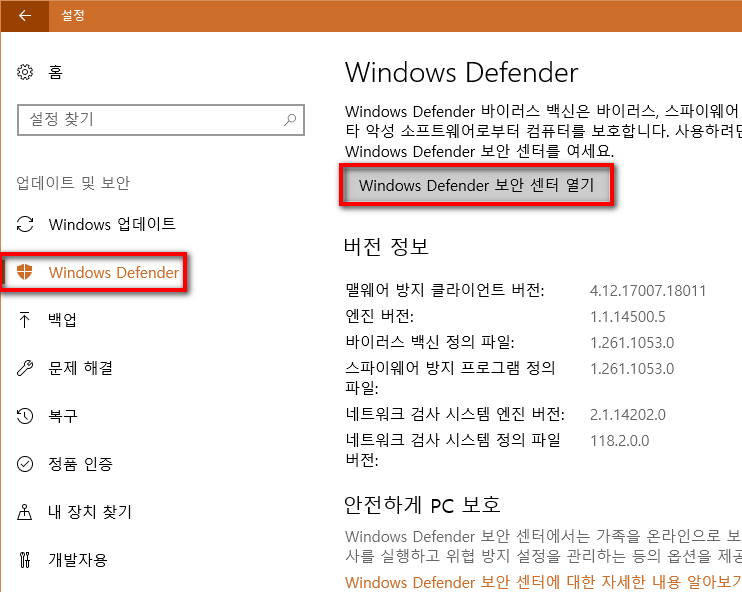Screen dimensions: 742x592
Task: Click the recovery history clock icon
Action: 25,416
